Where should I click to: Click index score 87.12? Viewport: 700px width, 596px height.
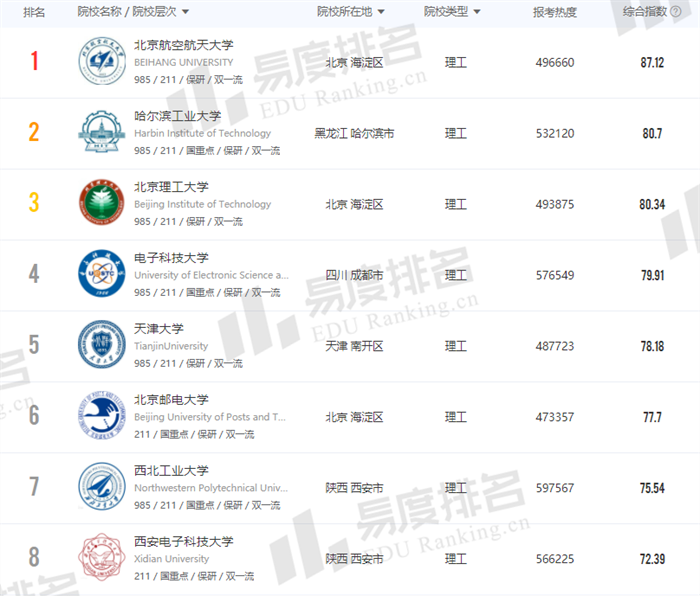[652, 63]
